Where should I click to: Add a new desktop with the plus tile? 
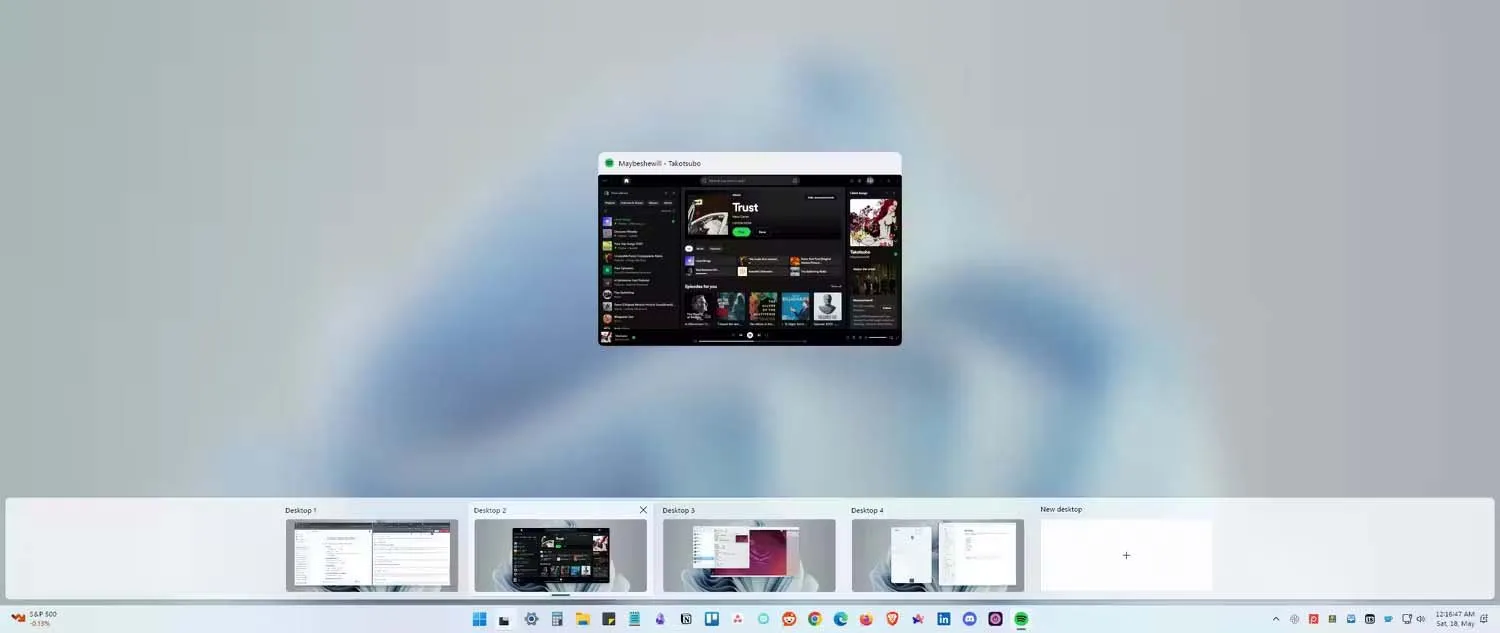1126,555
